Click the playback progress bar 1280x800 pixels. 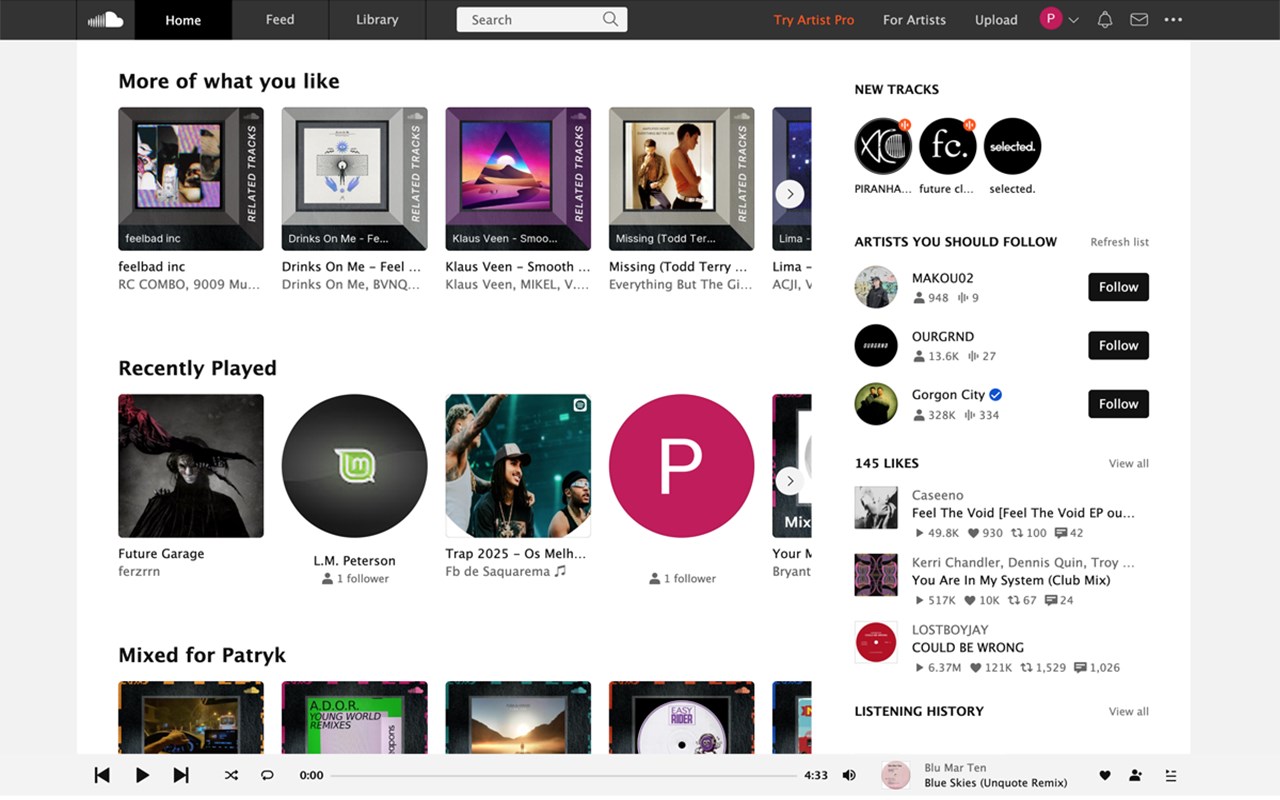[x=565, y=775]
